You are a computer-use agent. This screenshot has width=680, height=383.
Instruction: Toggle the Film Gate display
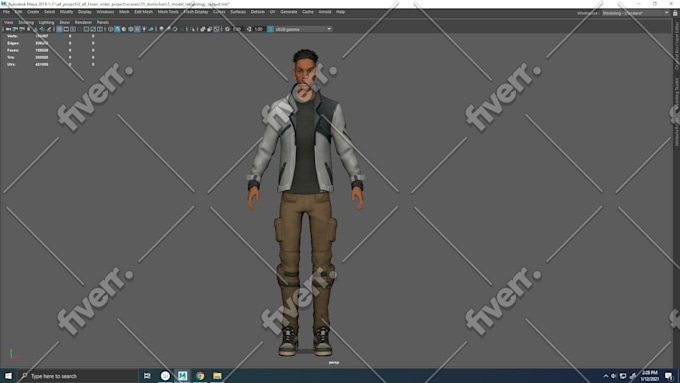coord(66,29)
